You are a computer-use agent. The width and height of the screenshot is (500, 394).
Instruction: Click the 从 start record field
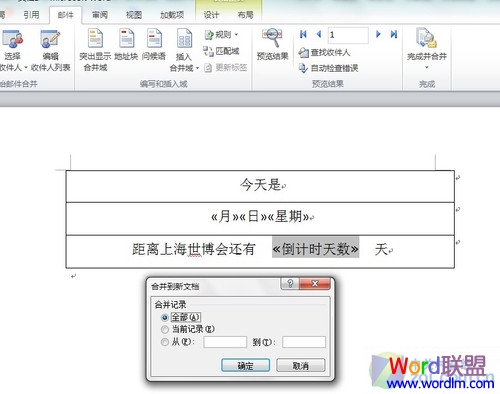(x=225, y=342)
